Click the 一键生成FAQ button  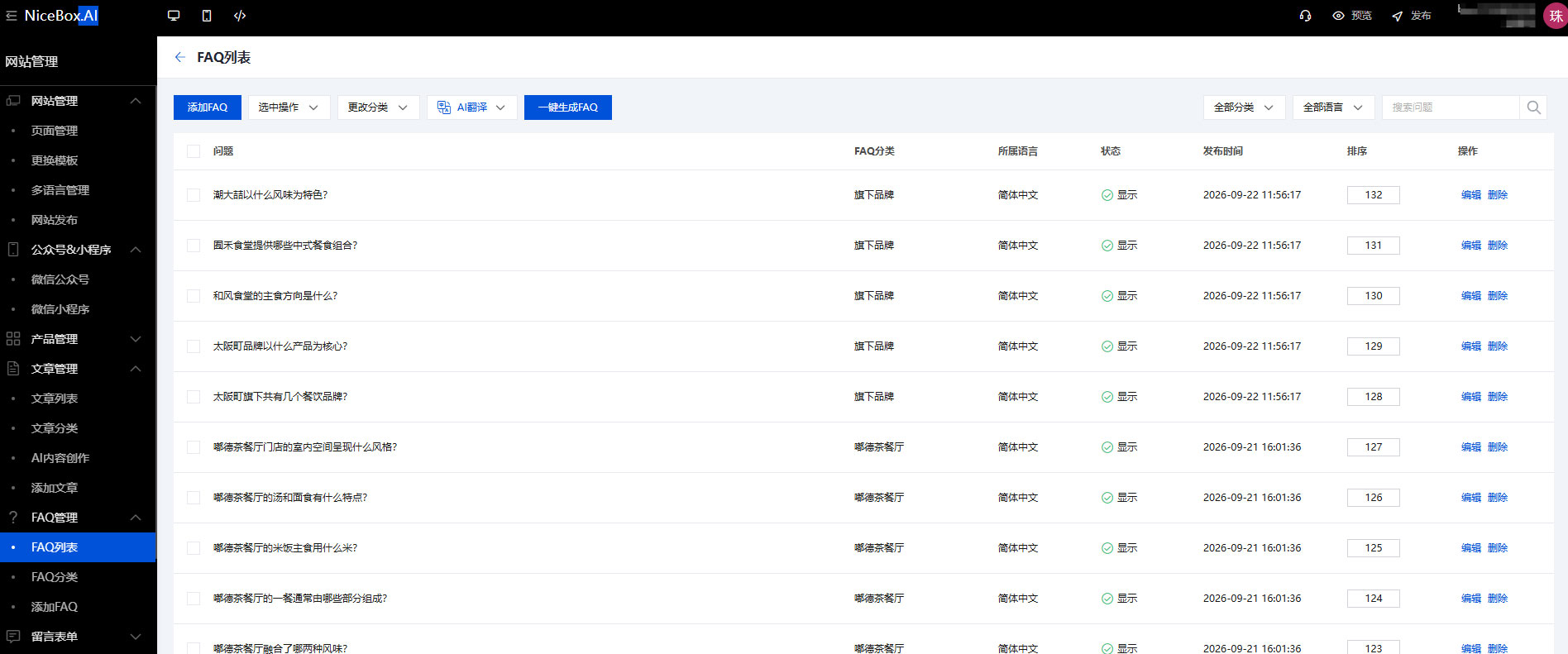pos(568,107)
